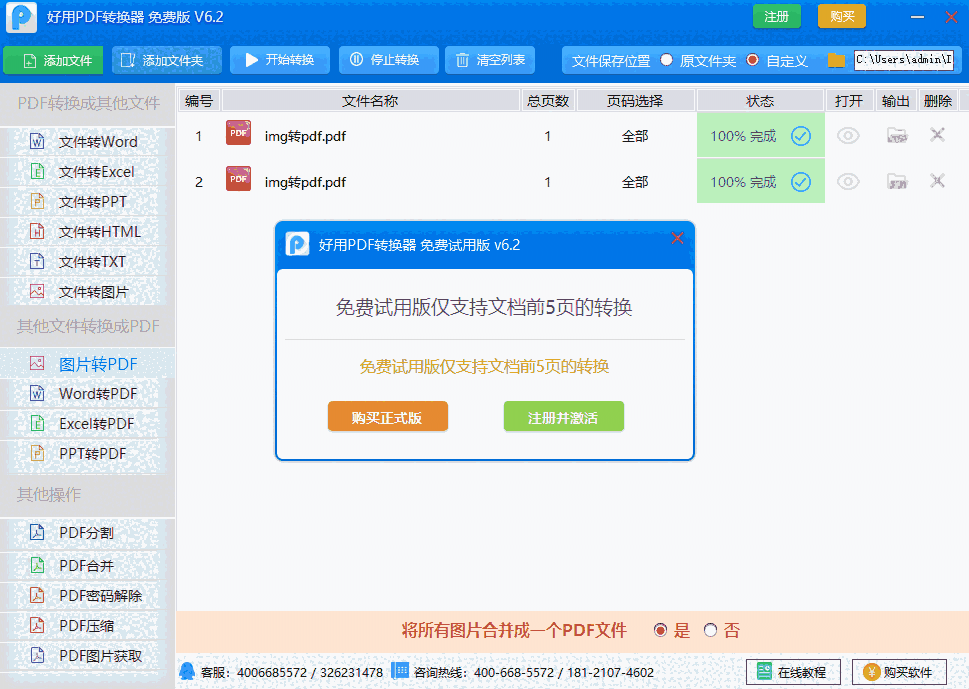Select PDF合并 in sidebar
Image resolution: width=969 pixels, height=689 pixels.
tap(87, 566)
